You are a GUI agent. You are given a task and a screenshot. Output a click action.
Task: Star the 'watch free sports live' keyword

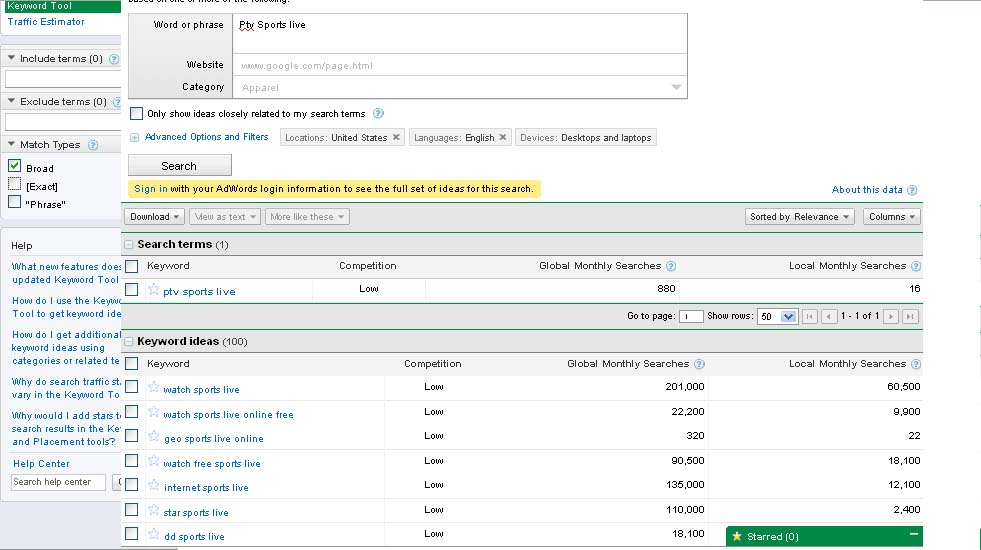pos(153,461)
